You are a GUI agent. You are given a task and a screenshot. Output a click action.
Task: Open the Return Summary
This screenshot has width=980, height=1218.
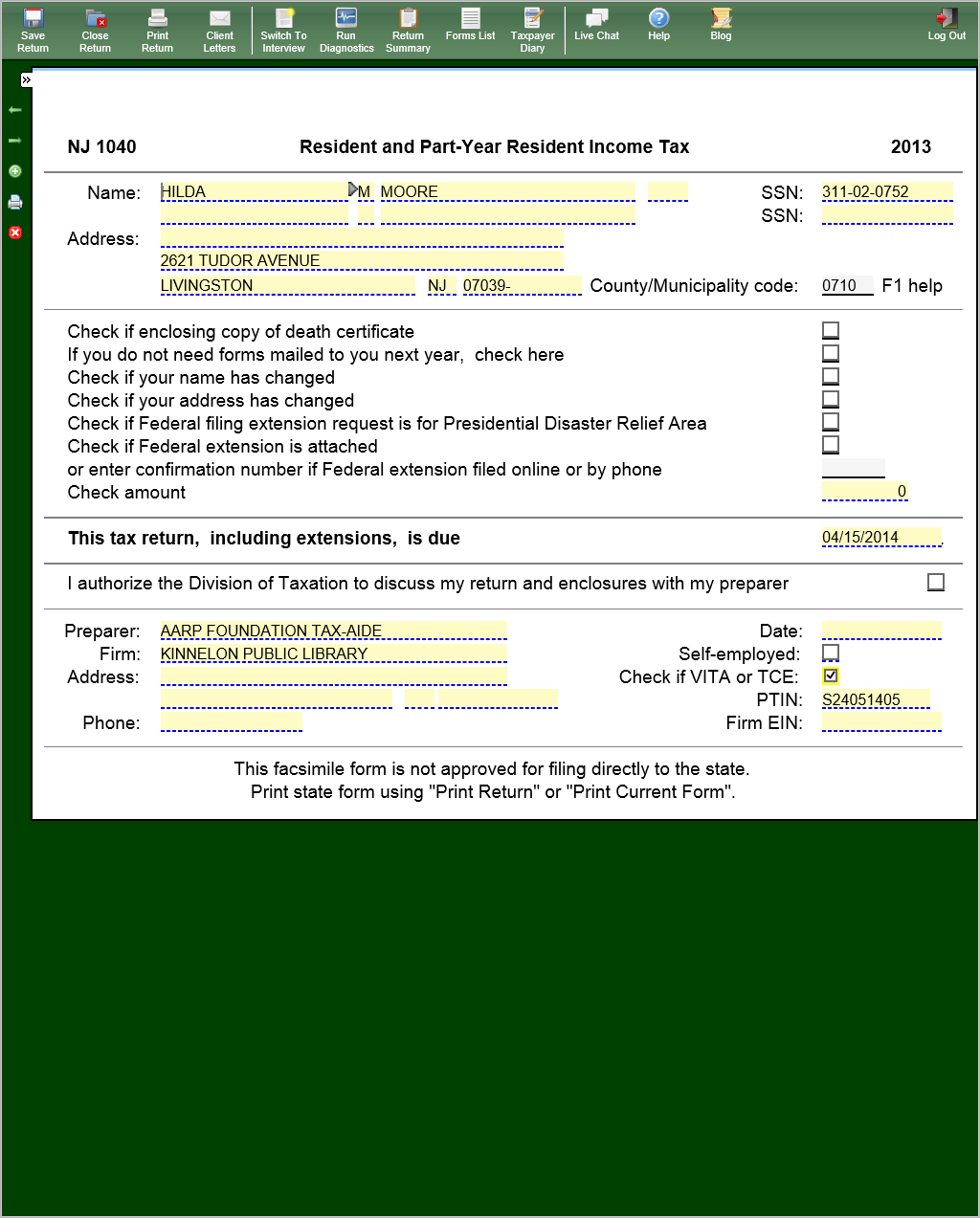point(408,30)
